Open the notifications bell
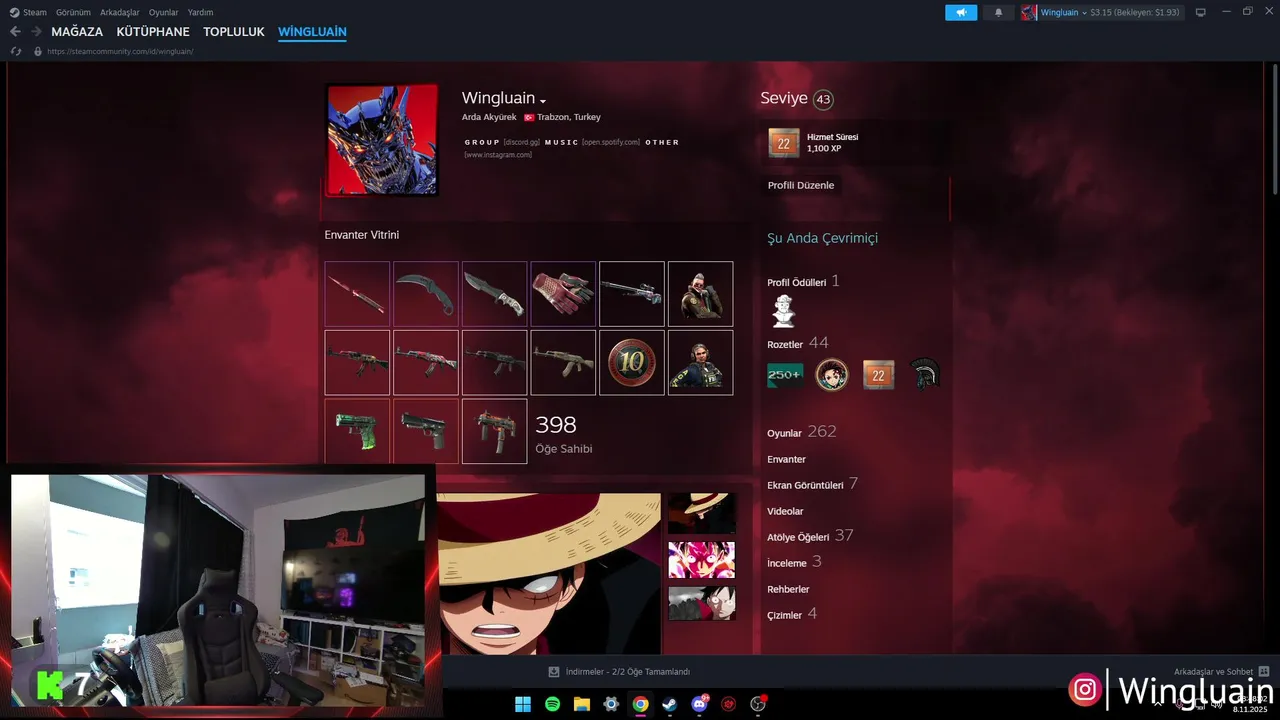The image size is (1280, 720). 998,12
